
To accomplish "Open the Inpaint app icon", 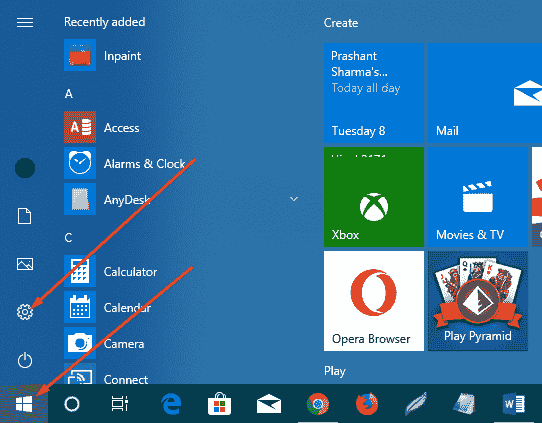I will tap(80, 55).
